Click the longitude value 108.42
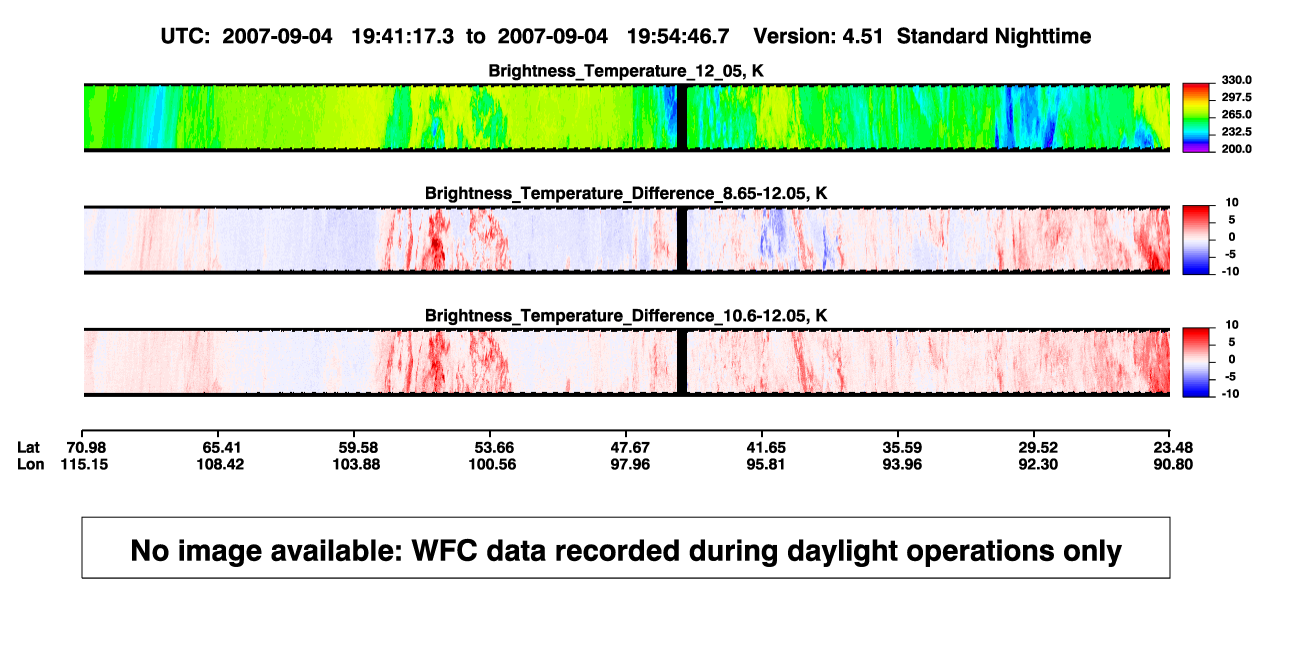 click(x=218, y=464)
